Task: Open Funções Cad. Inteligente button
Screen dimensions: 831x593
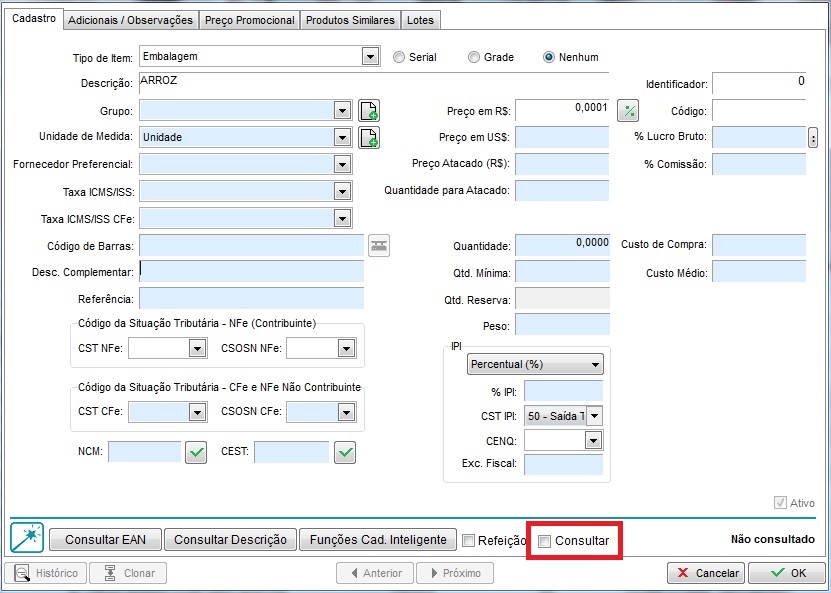Action: pyautogui.click(x=378, y=539)
